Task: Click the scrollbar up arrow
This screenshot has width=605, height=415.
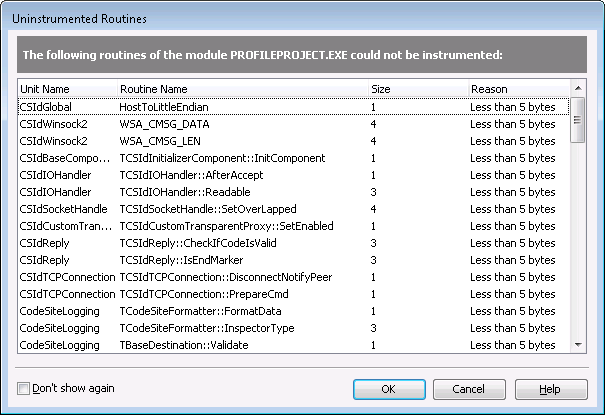Action: click(578, 88)
